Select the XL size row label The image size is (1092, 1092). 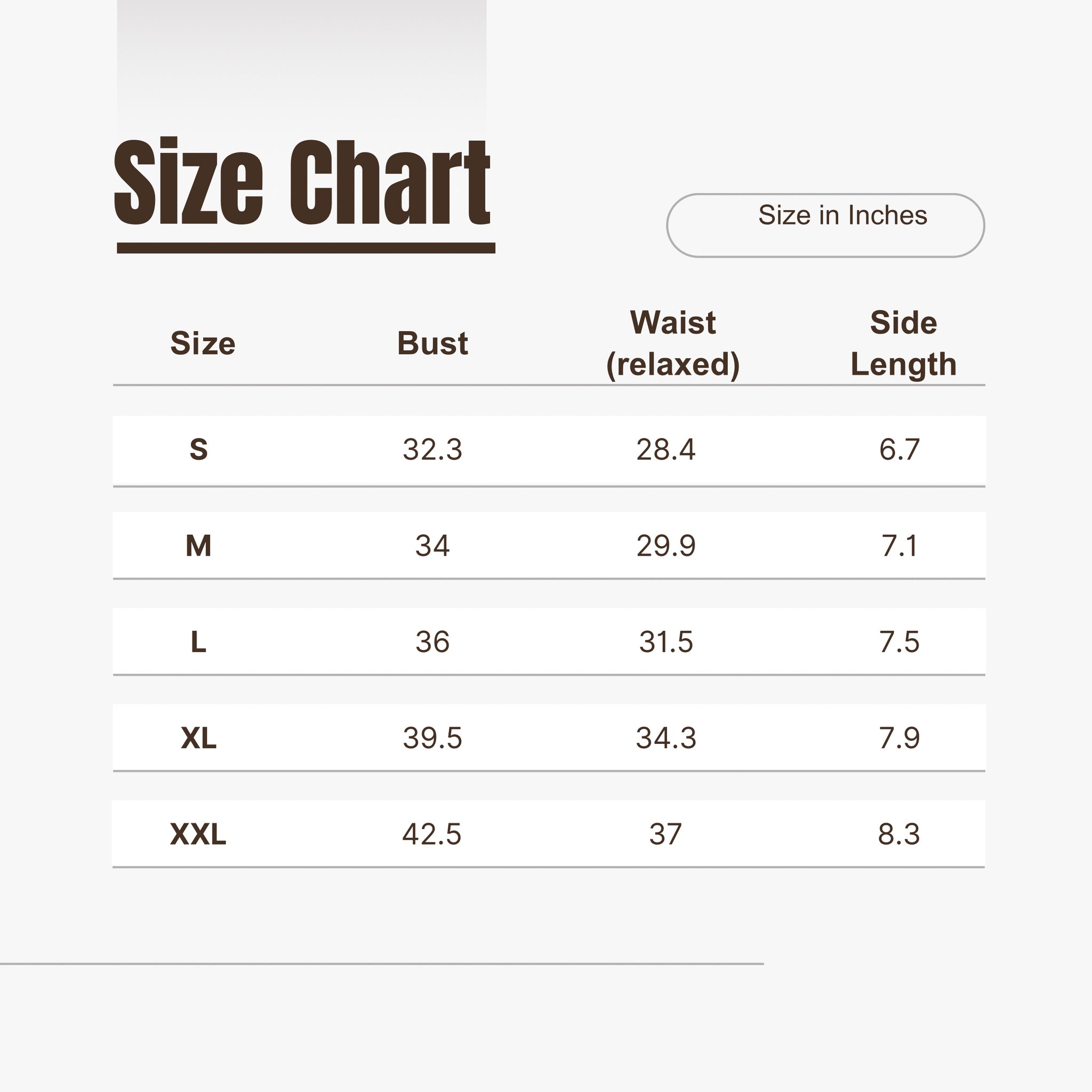198,737
